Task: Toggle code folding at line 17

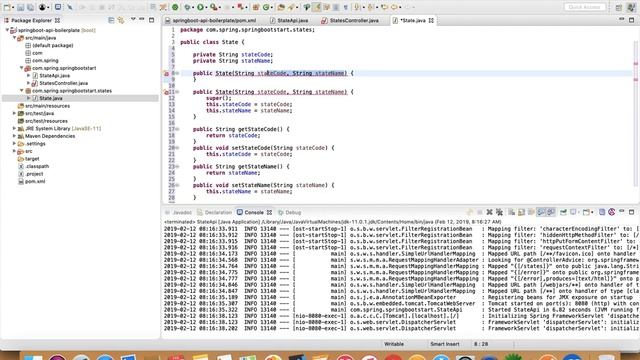Action: pyautogui.click(x=178, y=129)
